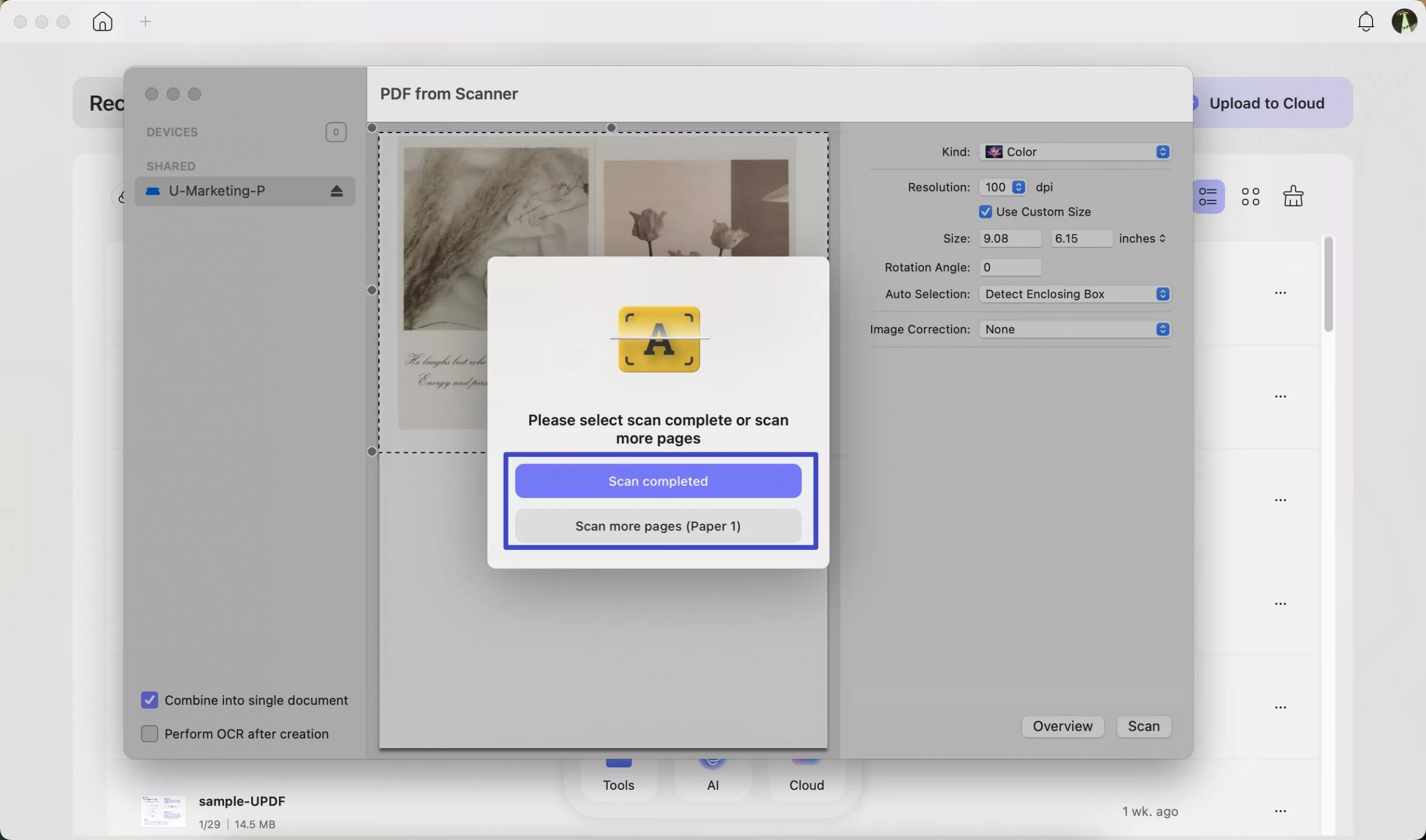Open the Image Correction dropdown

point(1163,329)
